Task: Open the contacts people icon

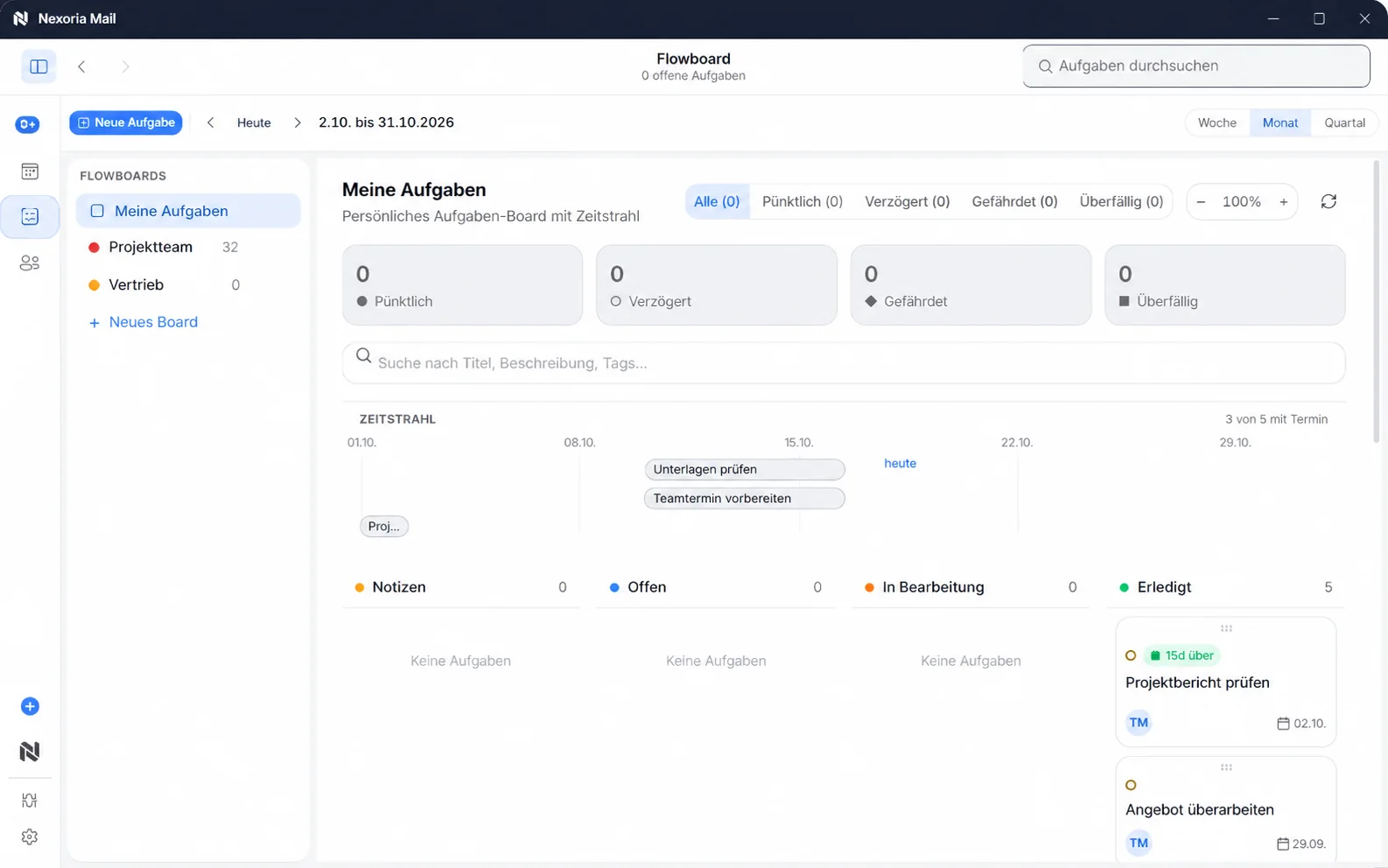Action: pos(30,262)
